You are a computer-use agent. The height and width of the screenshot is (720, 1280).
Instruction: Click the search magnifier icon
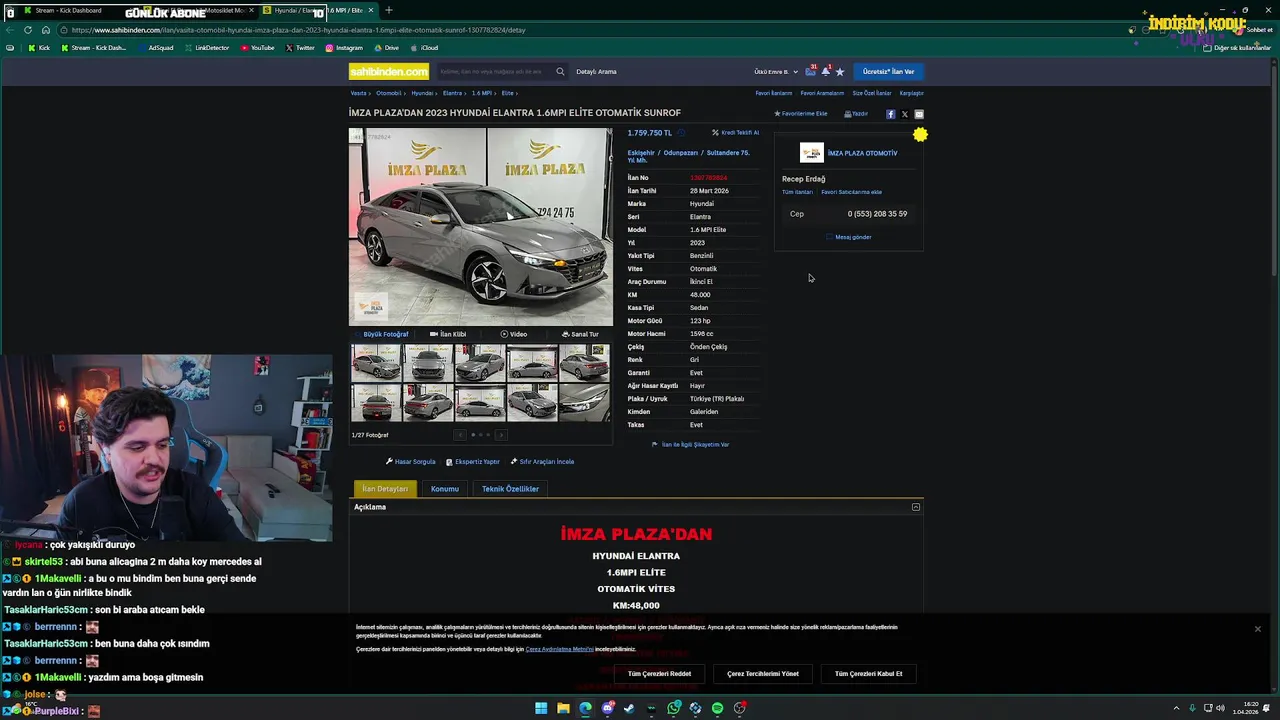560,71
